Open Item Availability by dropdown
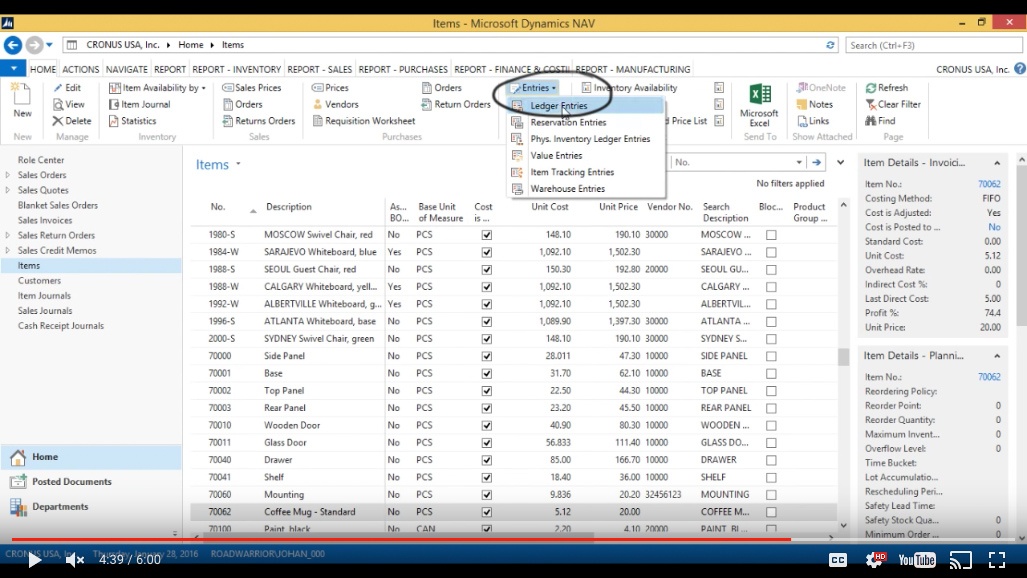 (158, 88)
